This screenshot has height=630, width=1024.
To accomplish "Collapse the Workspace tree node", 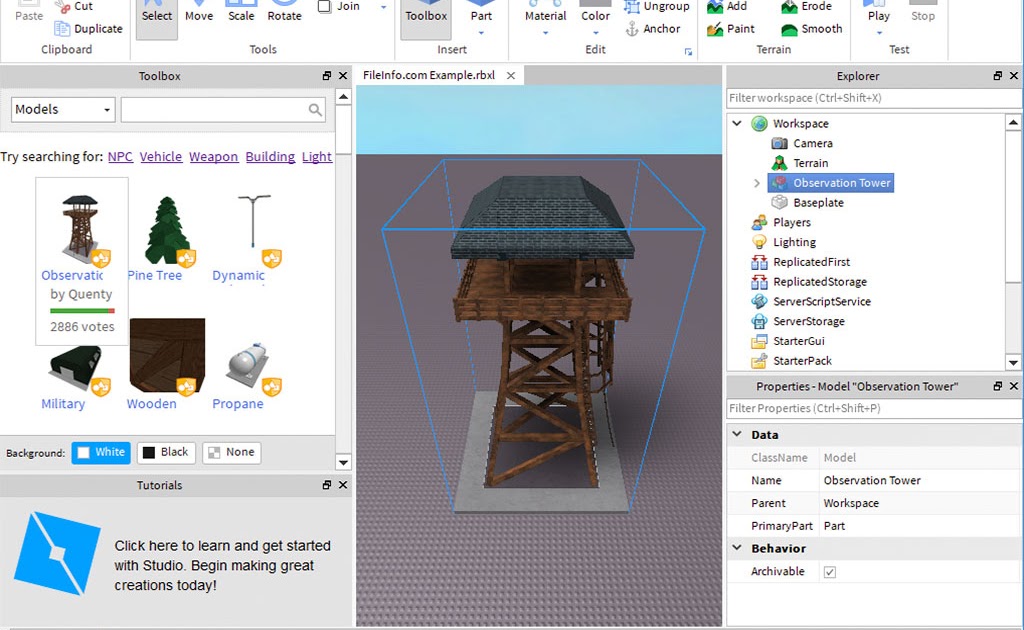I will coord(737,123).
